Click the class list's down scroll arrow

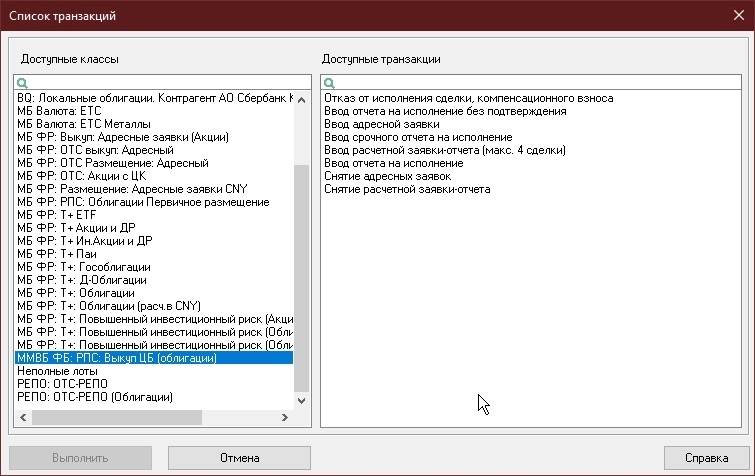(301, 400)
